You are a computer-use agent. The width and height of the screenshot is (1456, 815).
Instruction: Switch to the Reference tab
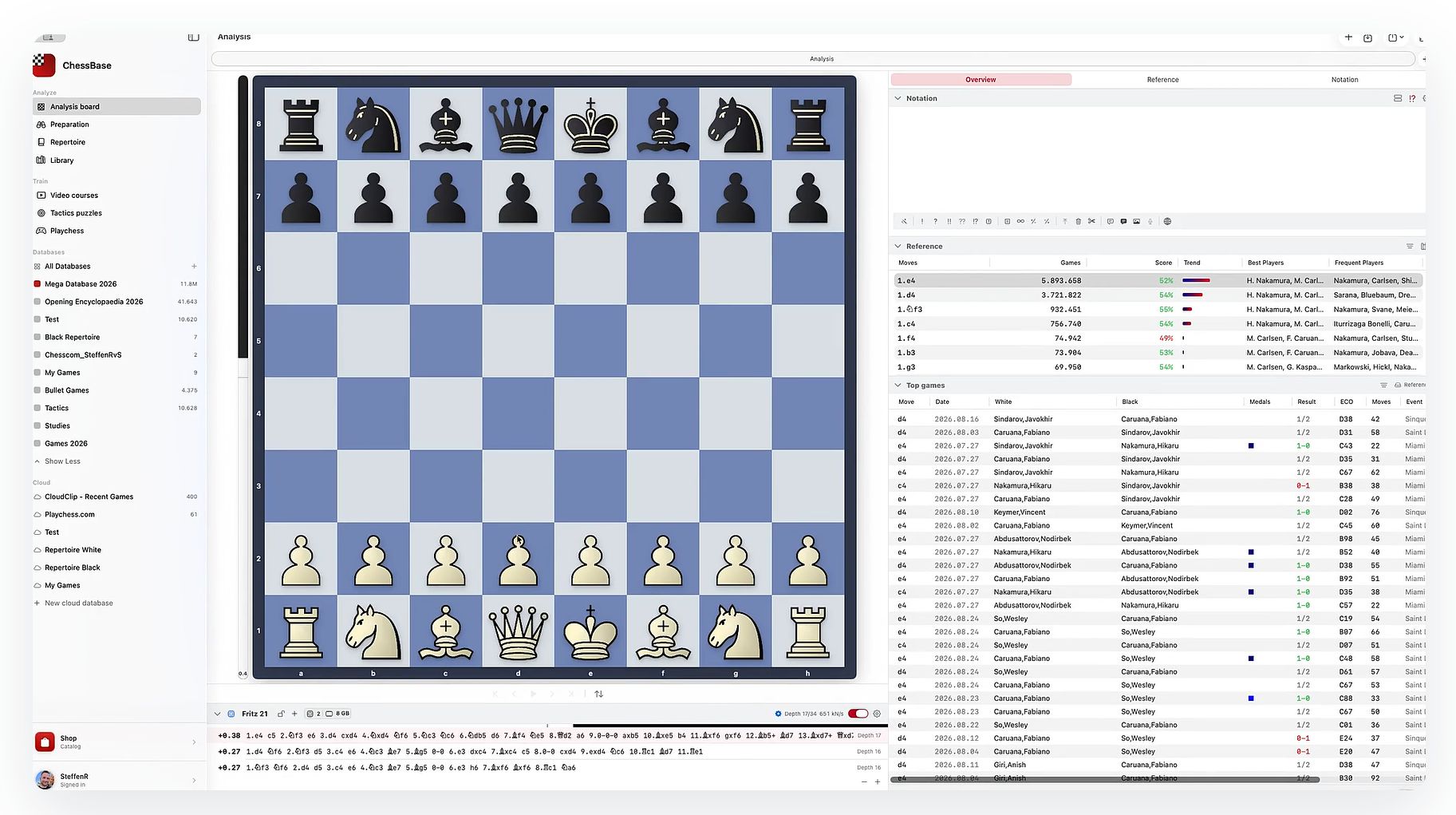tap(1162, 80)
